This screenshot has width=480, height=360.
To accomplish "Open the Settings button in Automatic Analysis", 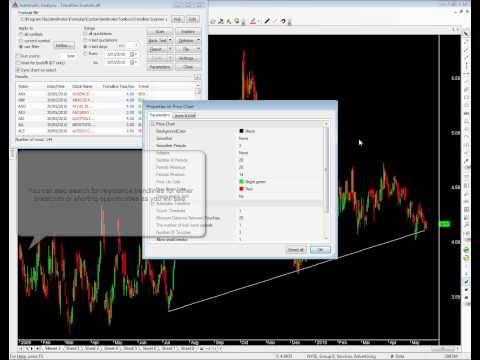I will point(187,58).
